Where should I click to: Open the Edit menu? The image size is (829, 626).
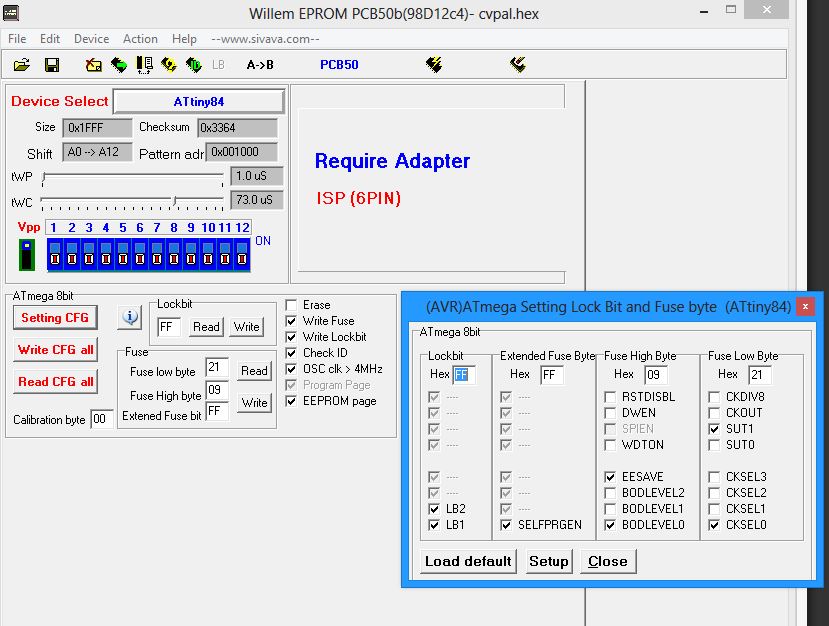[50, 39]
